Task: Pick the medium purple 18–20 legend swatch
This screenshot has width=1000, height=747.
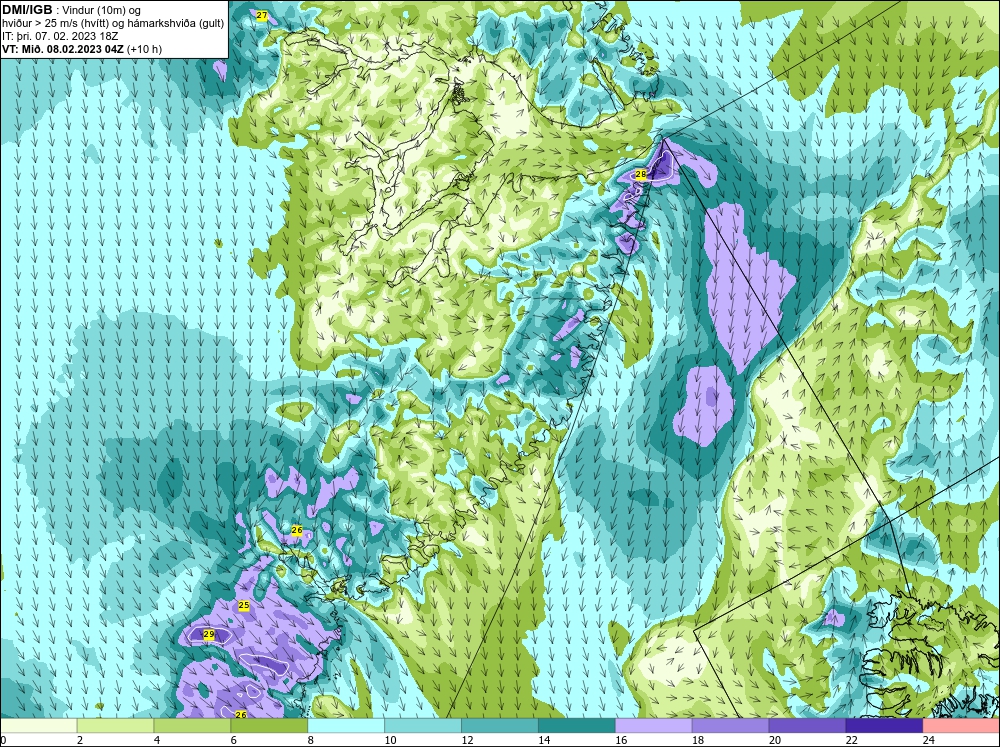Action: [730, 726]
